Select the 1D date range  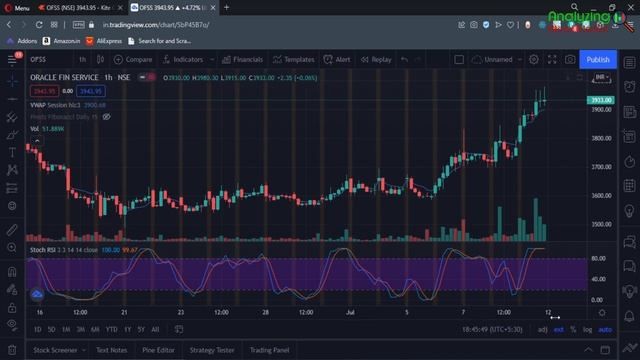click(38, 329)
